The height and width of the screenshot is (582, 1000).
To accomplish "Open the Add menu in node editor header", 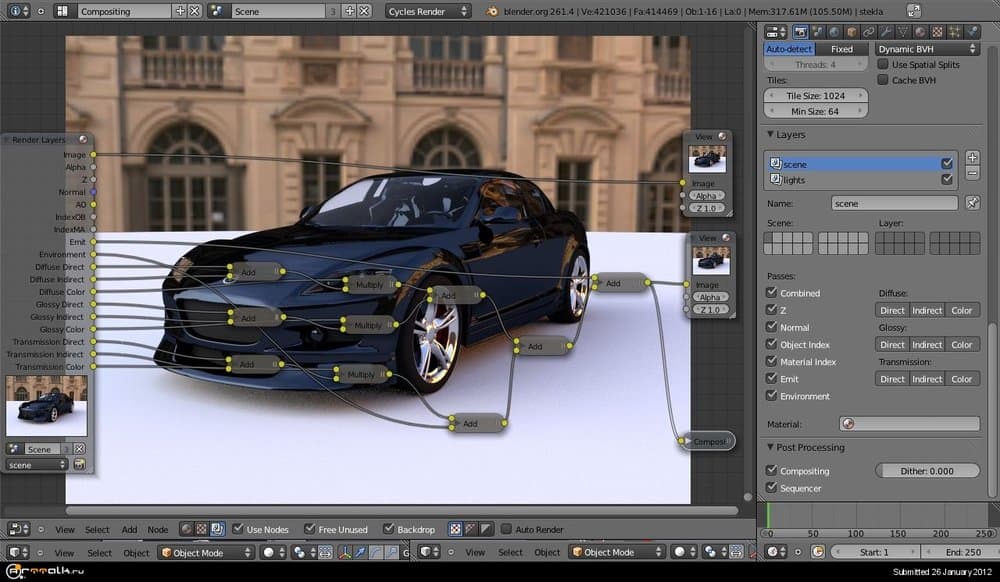I will click(x=129, y=529).
